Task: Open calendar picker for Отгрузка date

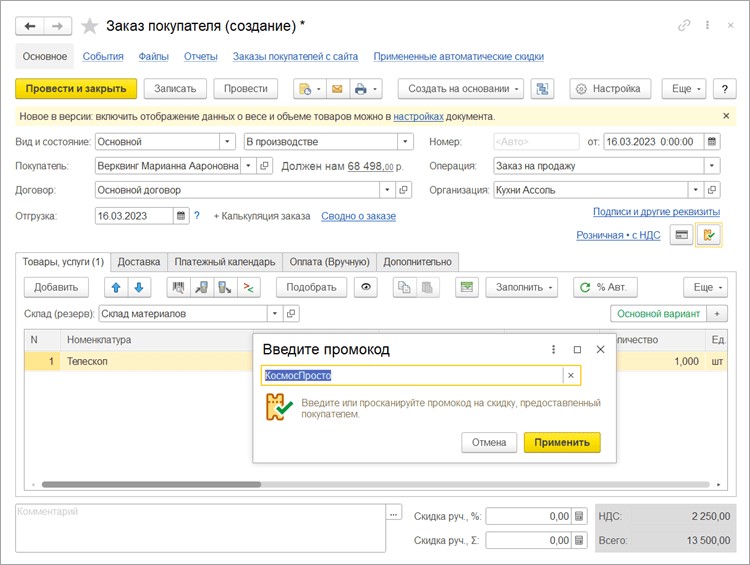Action: pyautogui.click(x=181, y=216)
